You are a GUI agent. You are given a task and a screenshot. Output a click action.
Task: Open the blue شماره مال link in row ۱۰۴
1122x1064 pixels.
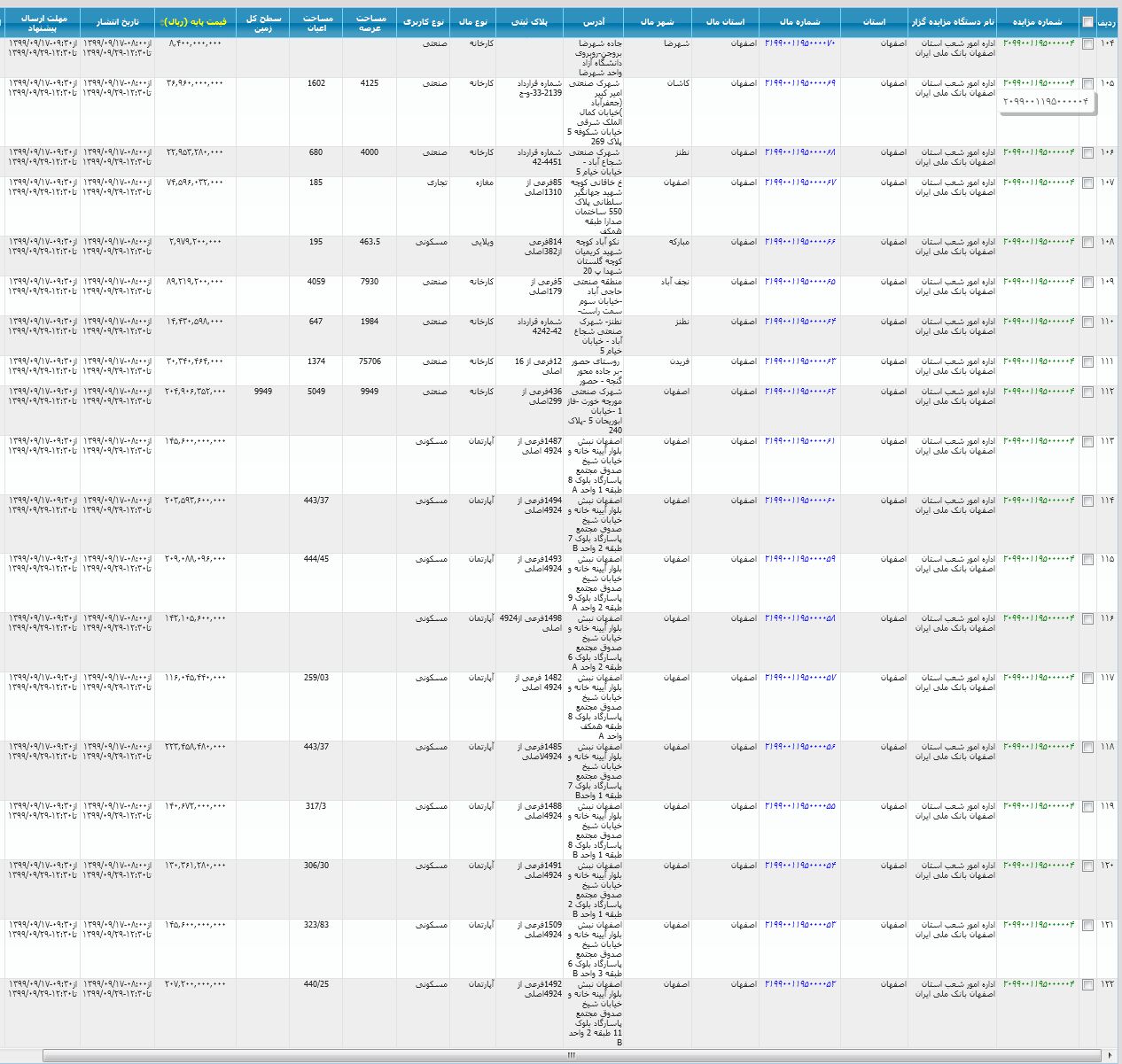[x=799, y=43]
